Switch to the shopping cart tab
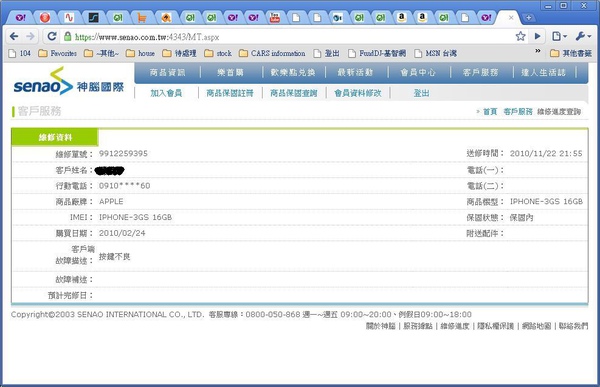This screenshot has width=600, height=387. pyautogui.click(x=142, y=18)
